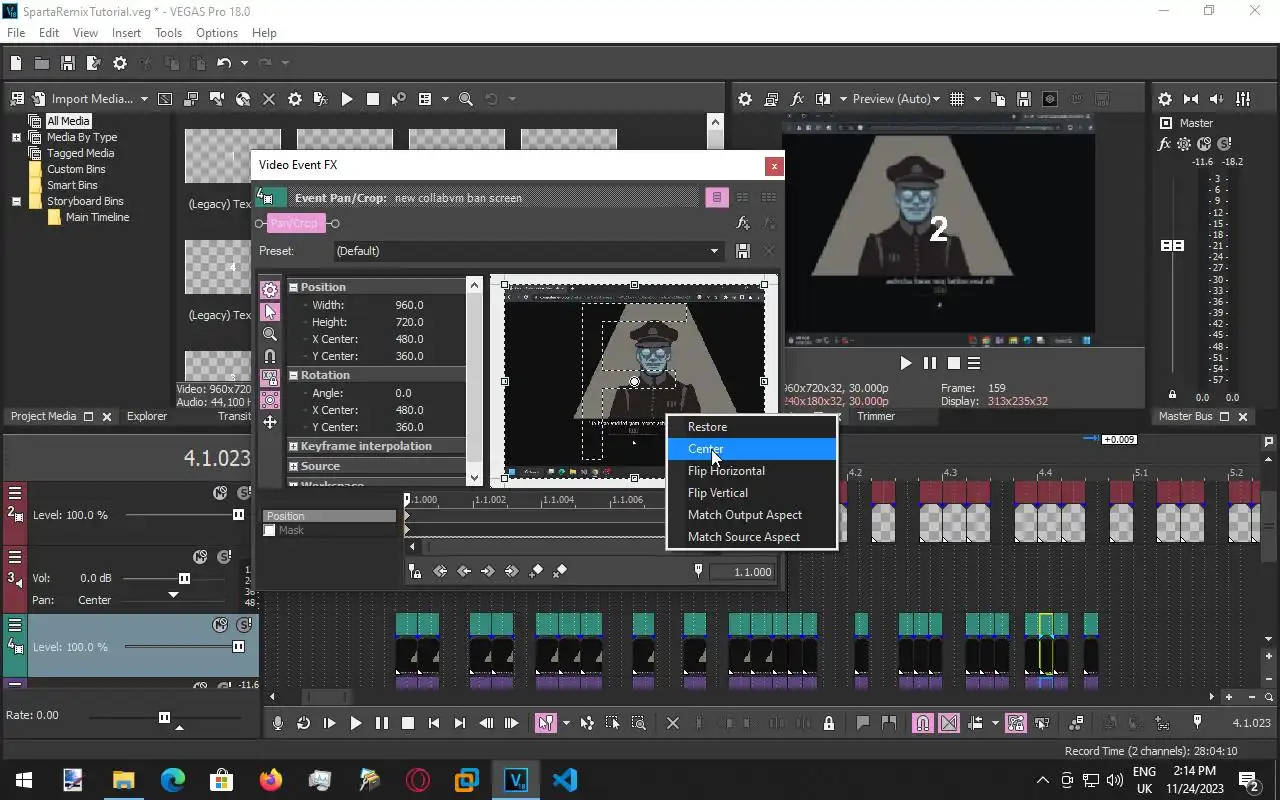
Task: Click Save Preset disk icon beside Preset field
Action: [743, 251]
